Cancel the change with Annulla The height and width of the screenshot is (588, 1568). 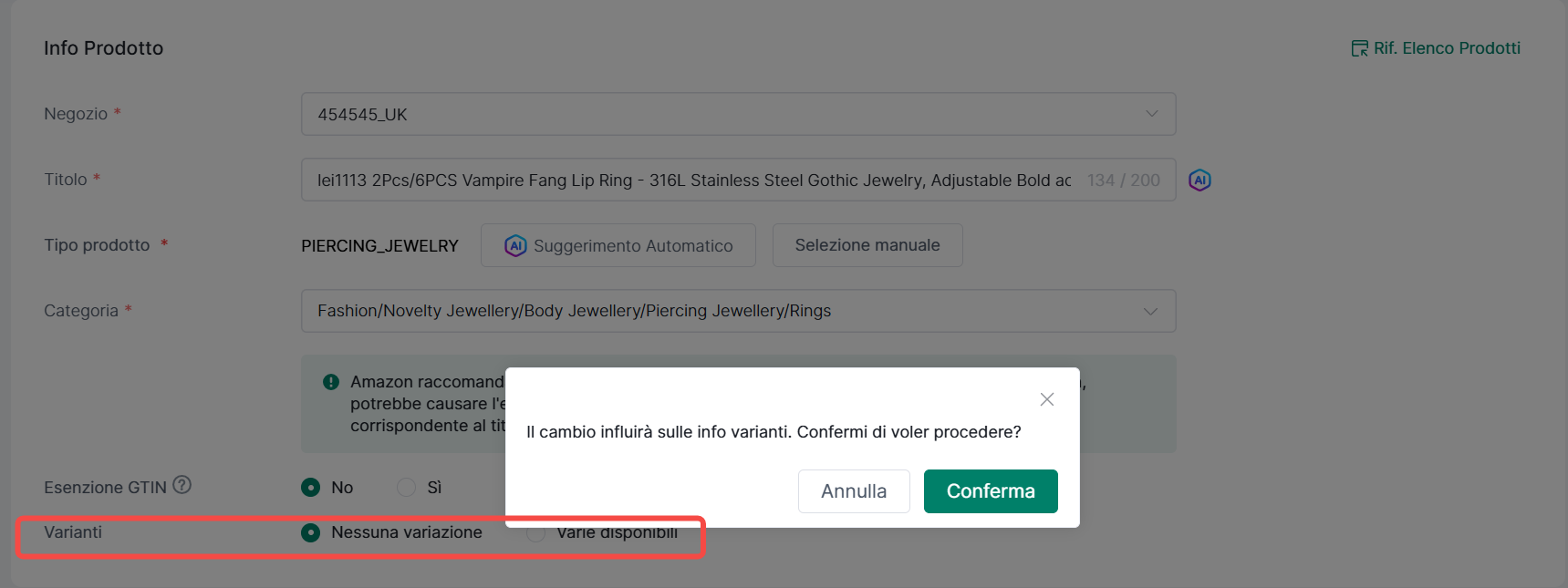click(x=853, y=491)
